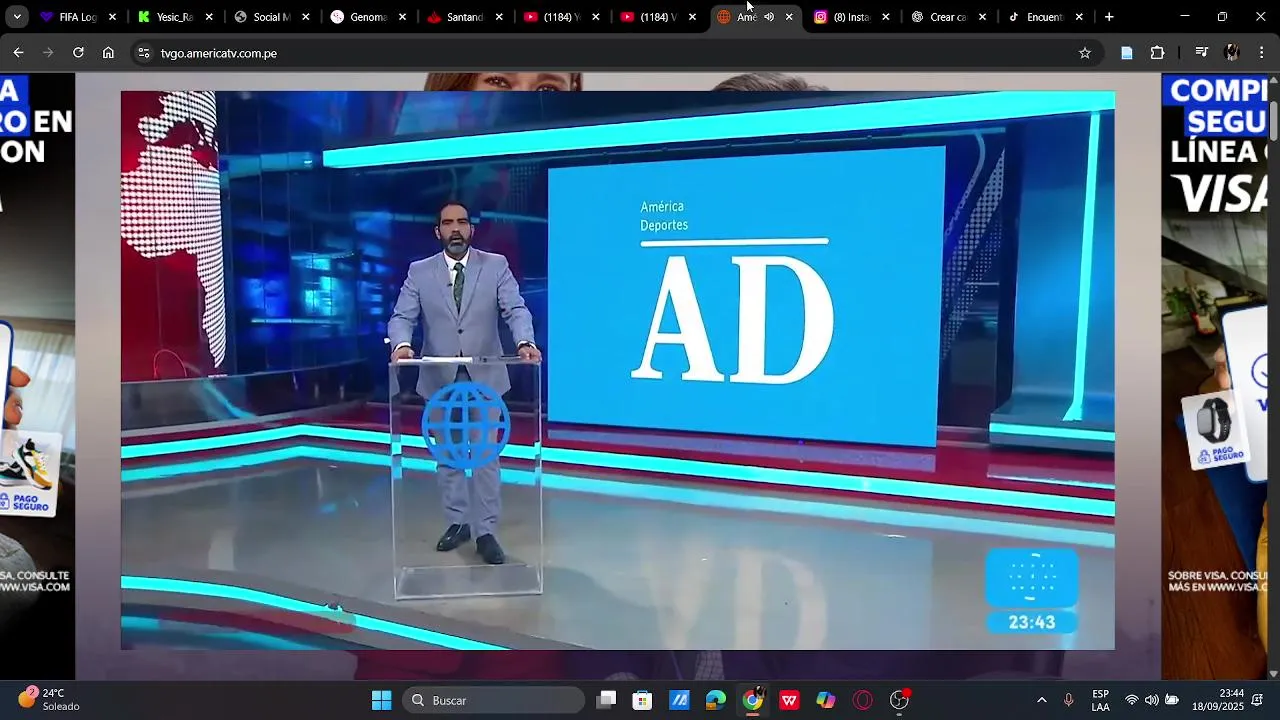Change the ESP LAA input language
The width and height of the screenshot is (1280, 720).
(x=1100, y=700)
